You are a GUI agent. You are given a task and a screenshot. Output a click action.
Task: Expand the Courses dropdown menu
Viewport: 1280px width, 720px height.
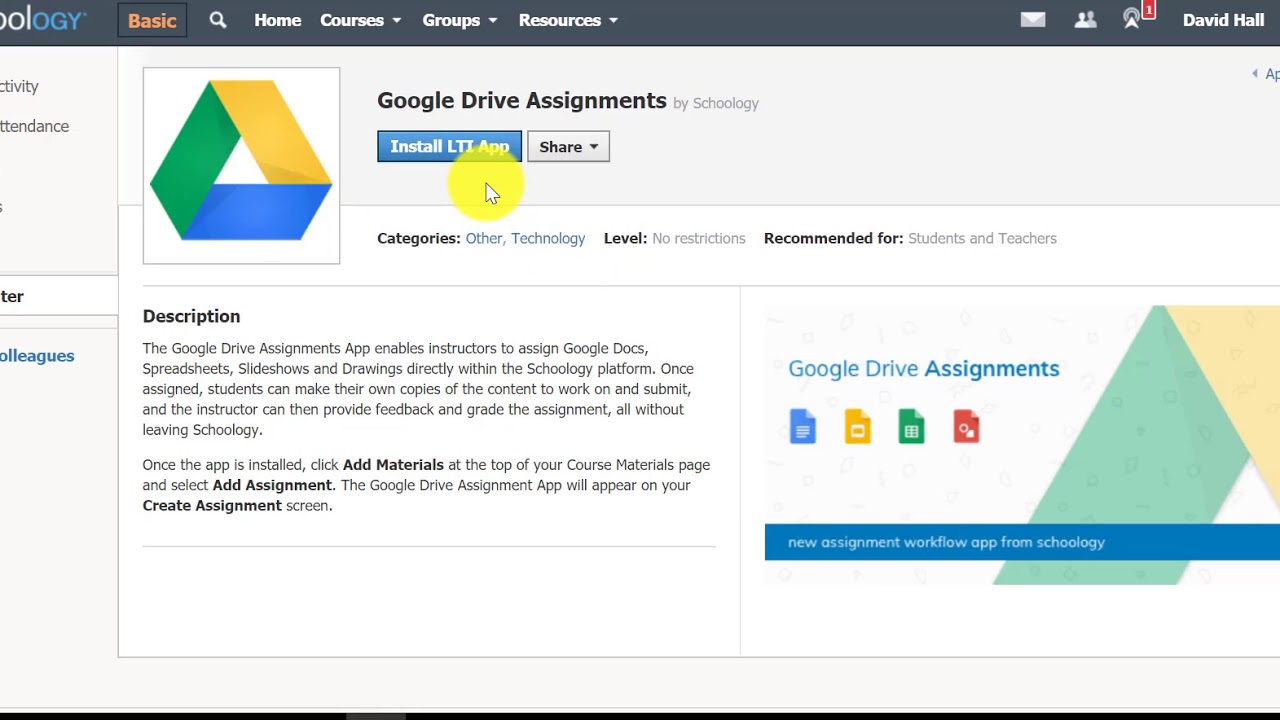[x=360, y=20]
